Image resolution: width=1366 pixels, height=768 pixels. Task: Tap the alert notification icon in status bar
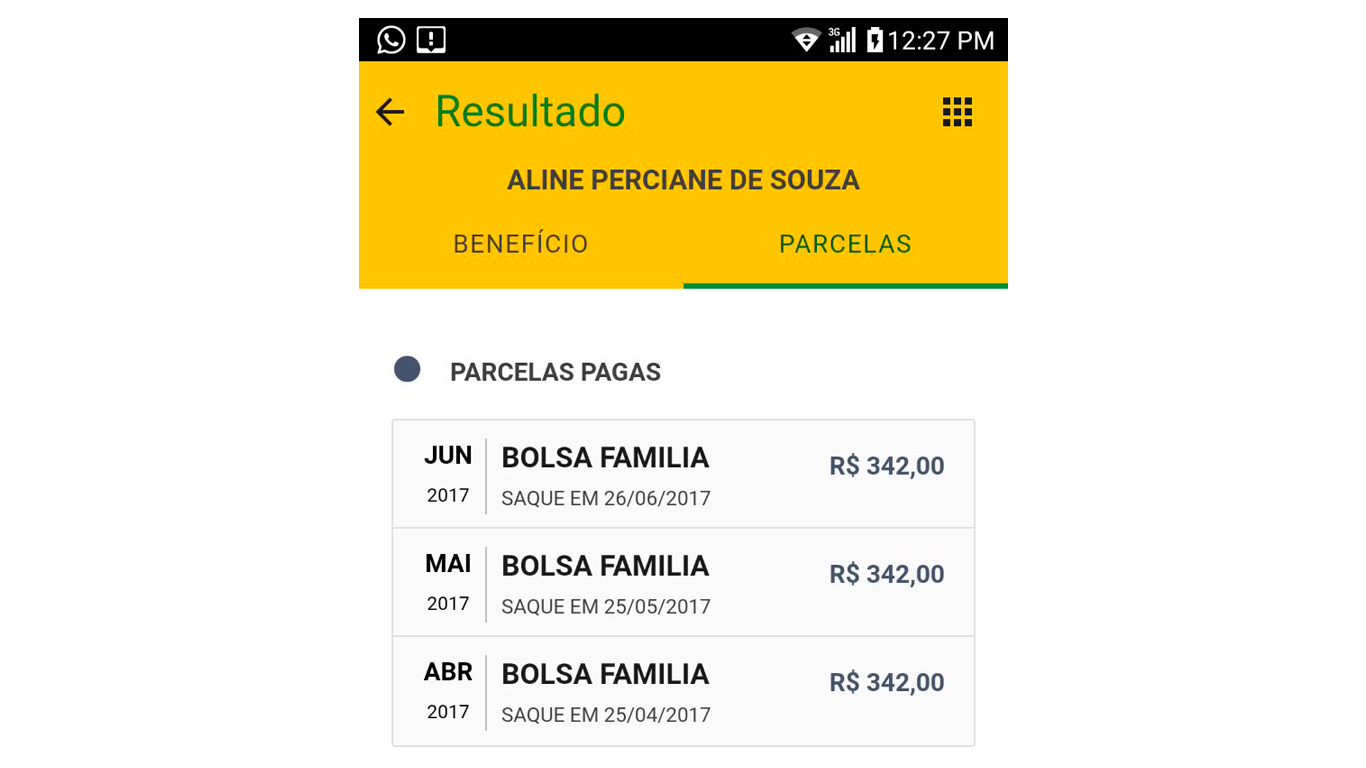pyautogui.click(x=431, y=40)
